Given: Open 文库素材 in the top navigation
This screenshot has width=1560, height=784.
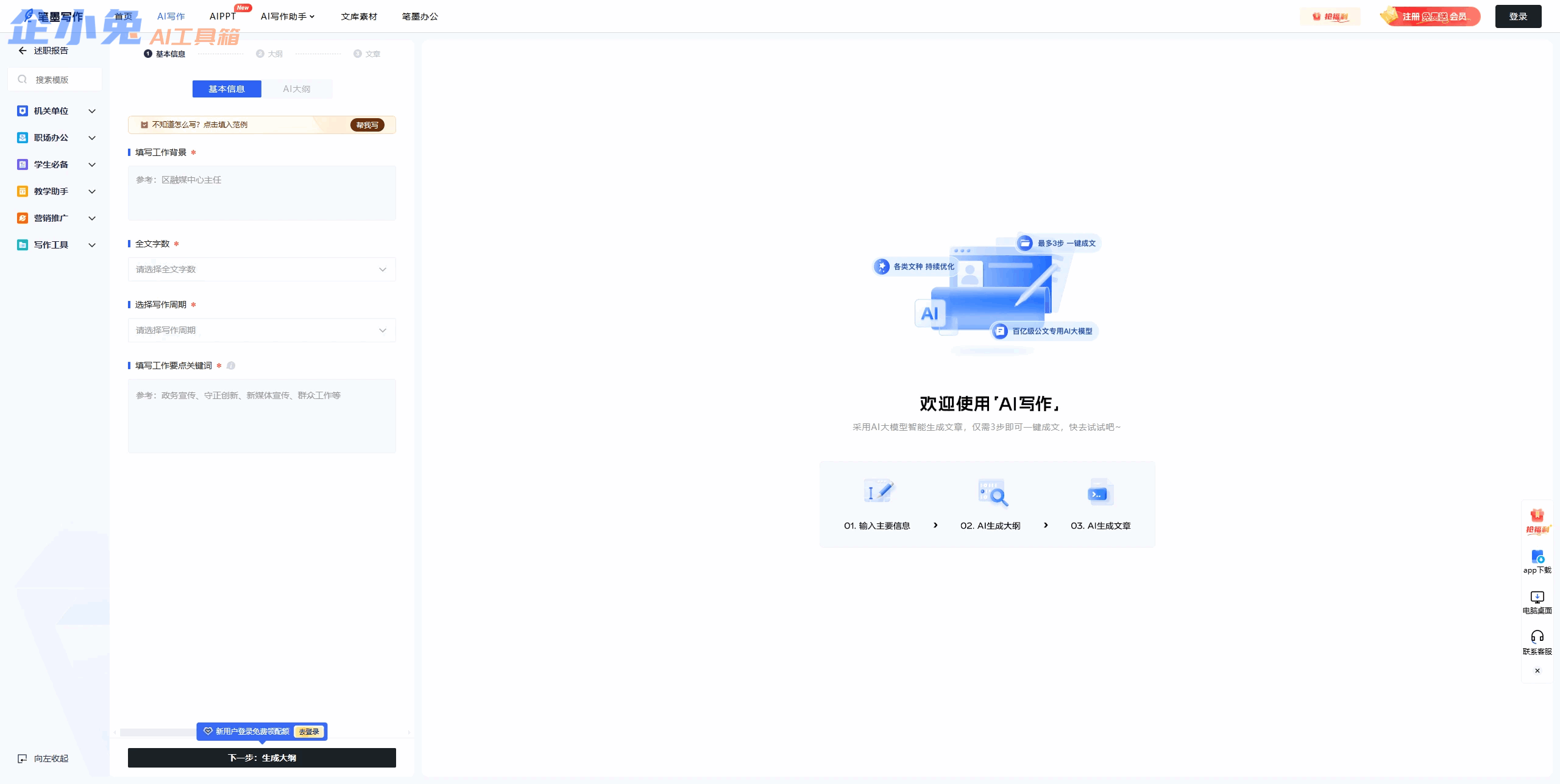Looking at the screenshot, I should [359, 16].
